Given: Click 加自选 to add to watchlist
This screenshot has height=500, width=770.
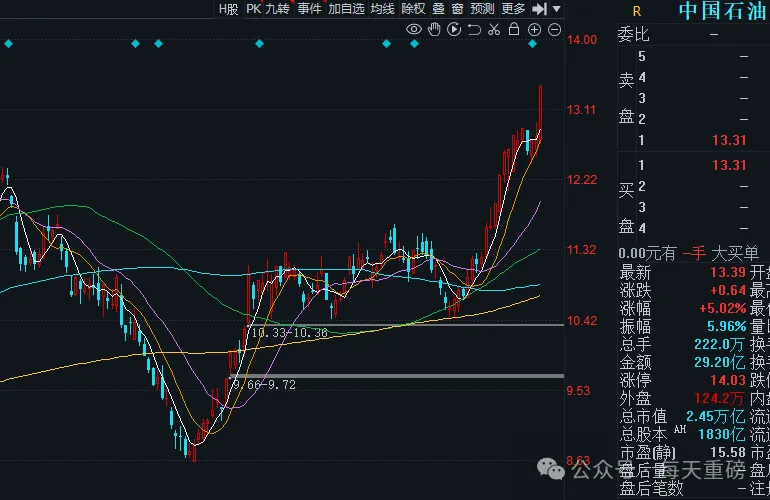Looking at the screenshot, I should (x=346, y=9).
